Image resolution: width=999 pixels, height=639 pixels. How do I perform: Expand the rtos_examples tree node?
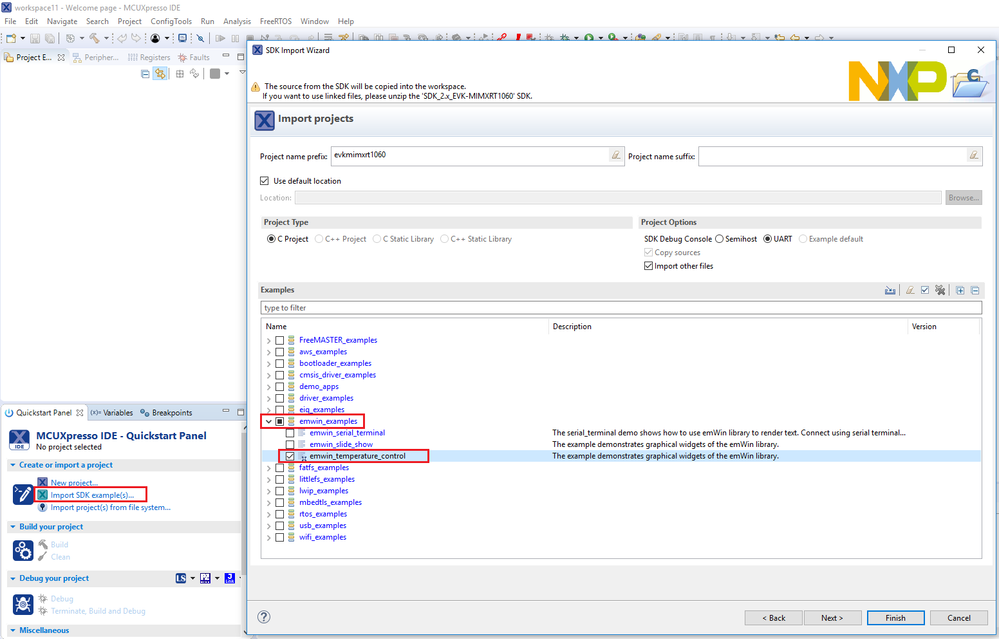[x=269, y=514]
